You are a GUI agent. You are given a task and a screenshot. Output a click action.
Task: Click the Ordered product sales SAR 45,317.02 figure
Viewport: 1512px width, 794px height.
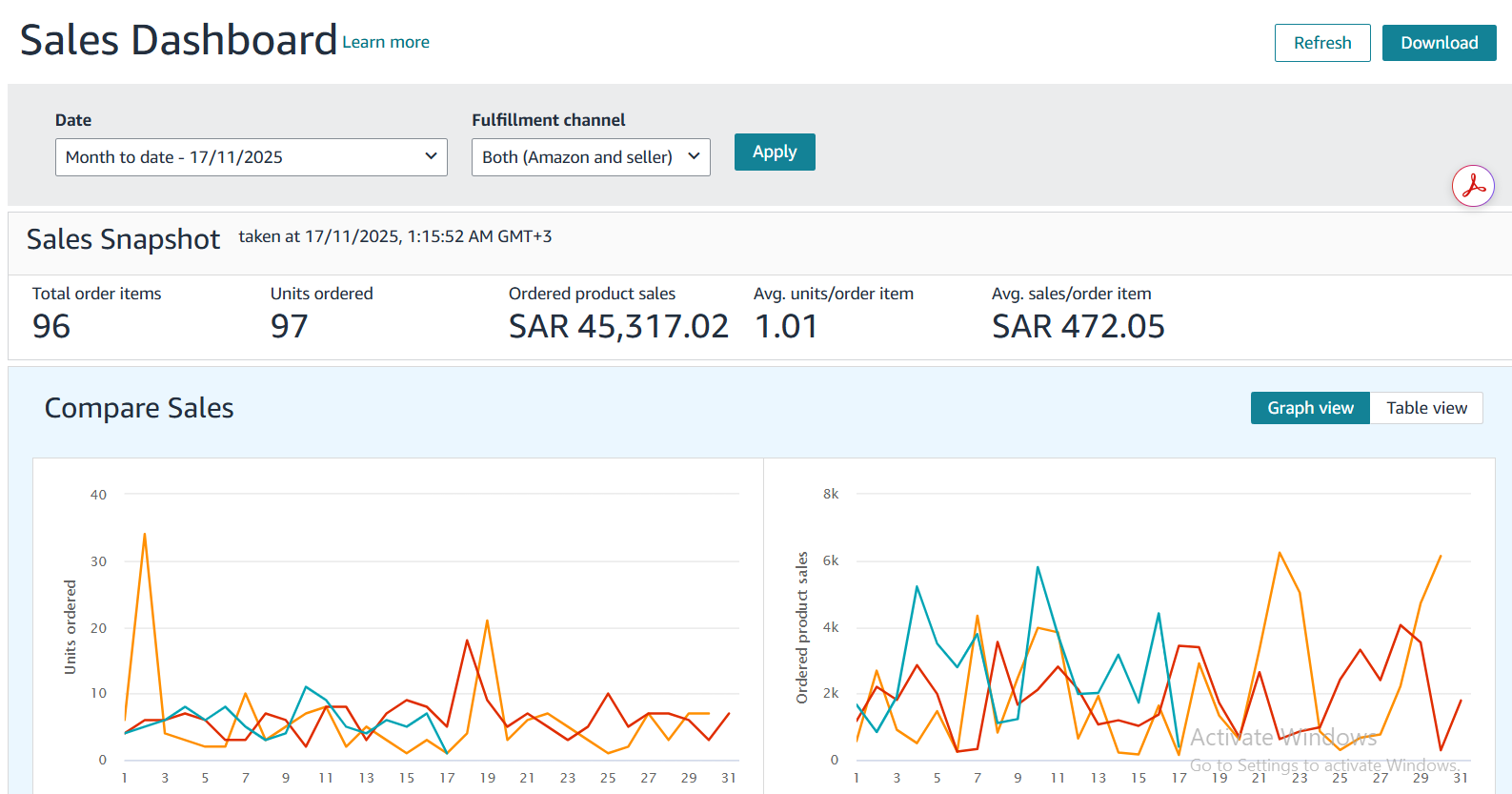point(618,327)
